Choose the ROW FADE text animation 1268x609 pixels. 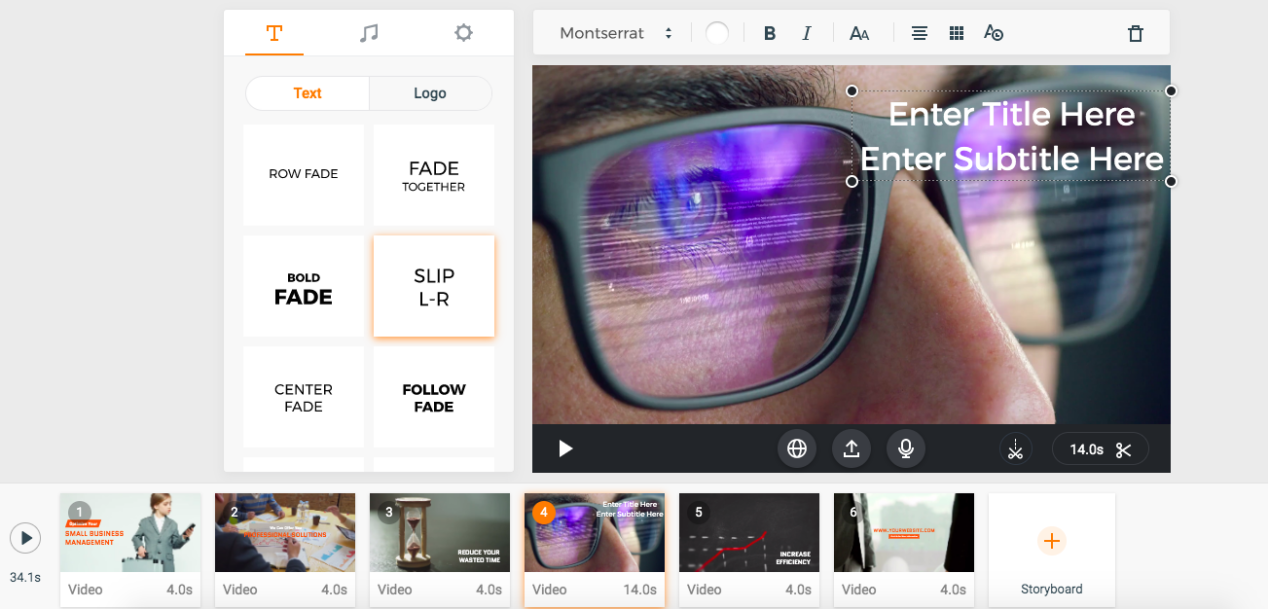click(304, 174)
